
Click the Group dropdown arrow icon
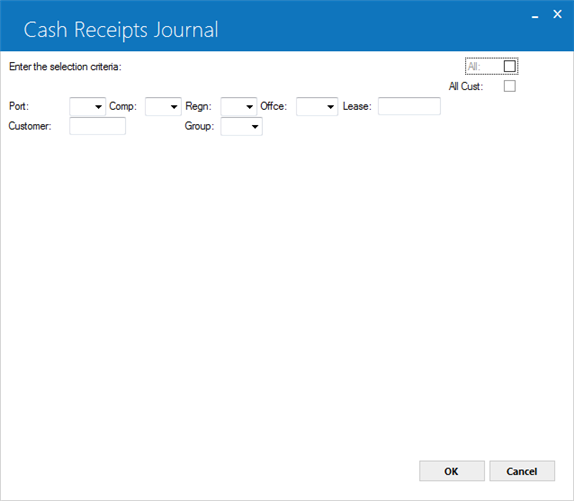pyautogui.click(x=255, y=127)
